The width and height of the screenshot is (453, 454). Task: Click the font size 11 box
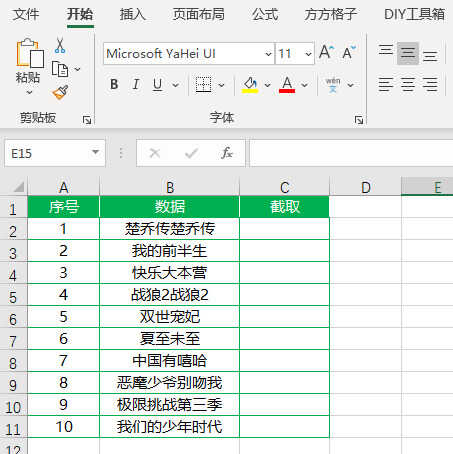pyautogui.click(x=289, y=54)
